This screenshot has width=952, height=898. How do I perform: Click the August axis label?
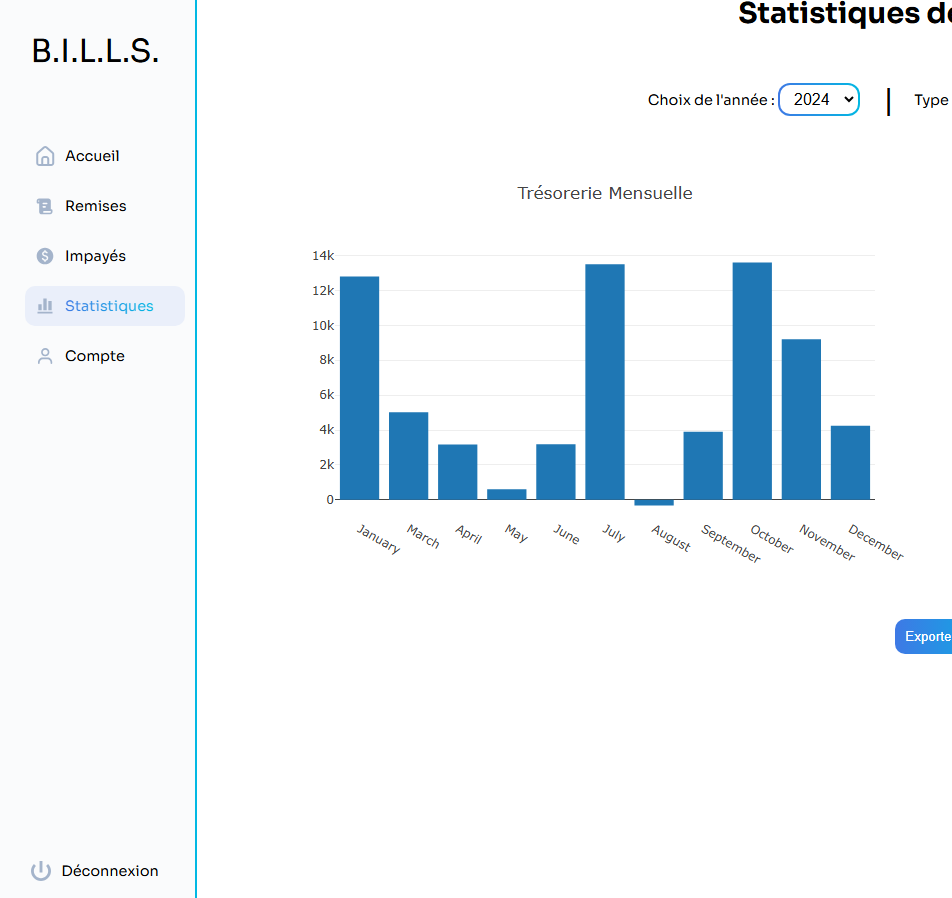[x=672, y=538]
